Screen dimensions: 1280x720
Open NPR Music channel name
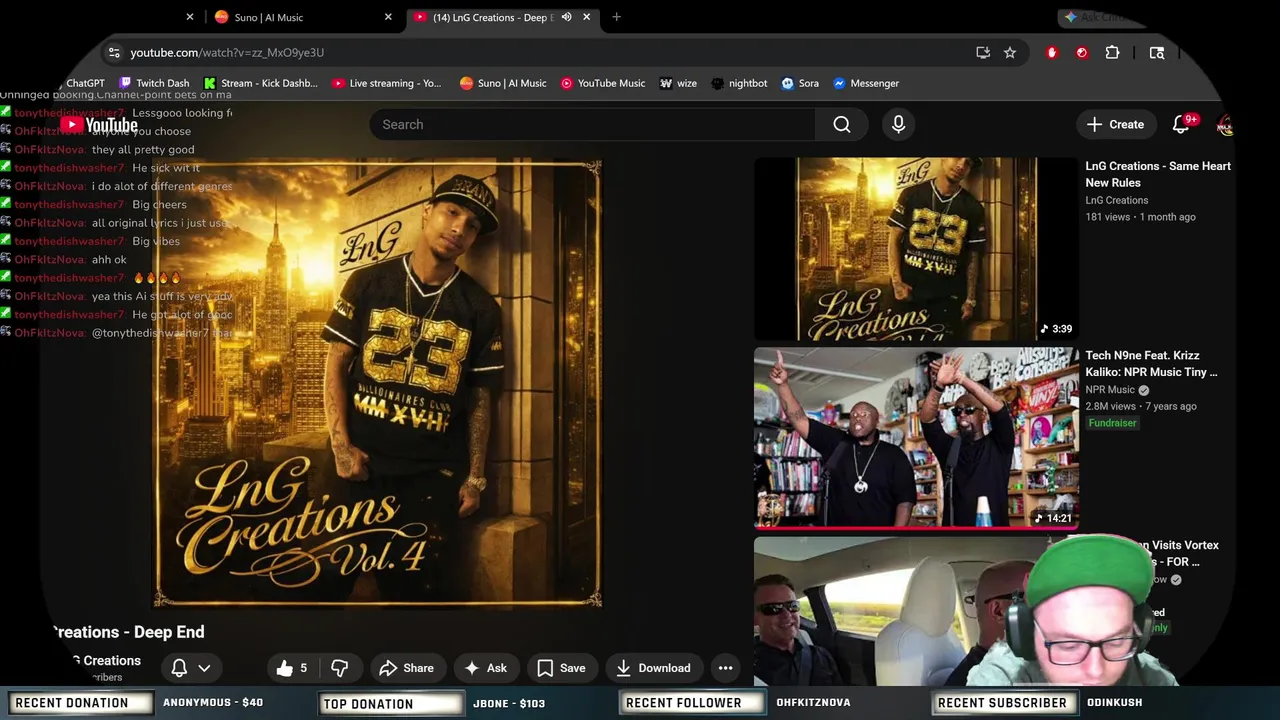1110,390
